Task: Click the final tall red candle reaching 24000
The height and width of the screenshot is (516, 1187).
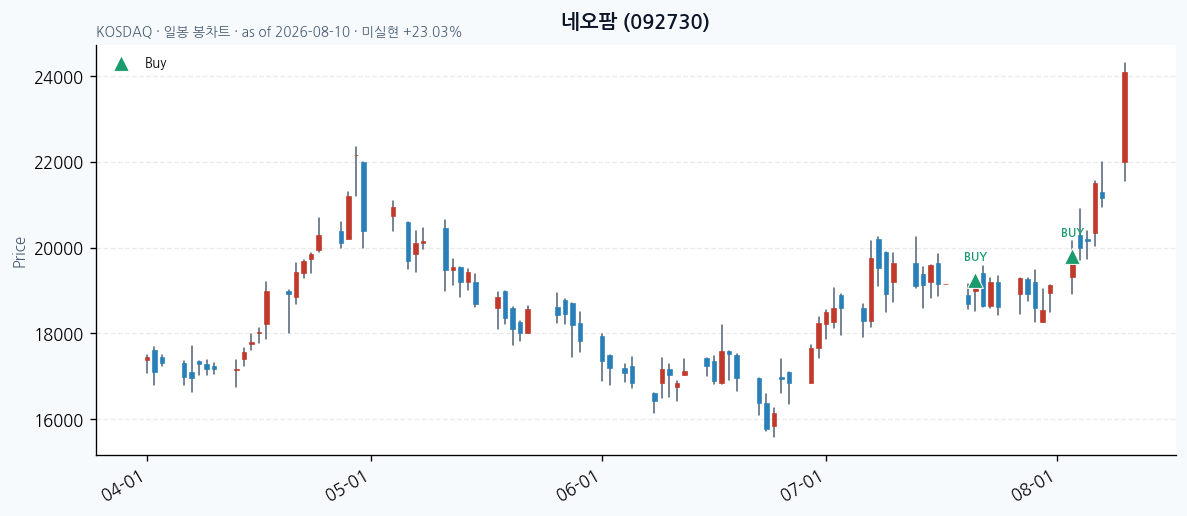Action: click(x=1125, y=117)
